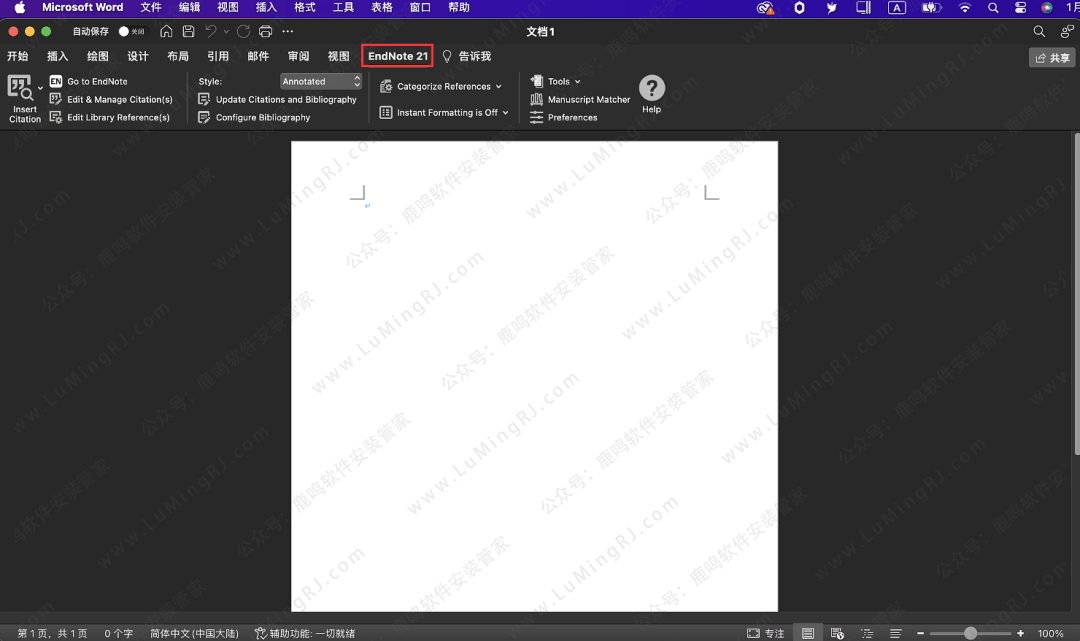The width and height of the screenshot is (1080, 641).
Task: Switch to the 引用 ribbon tab
Action: coord(218,57)
